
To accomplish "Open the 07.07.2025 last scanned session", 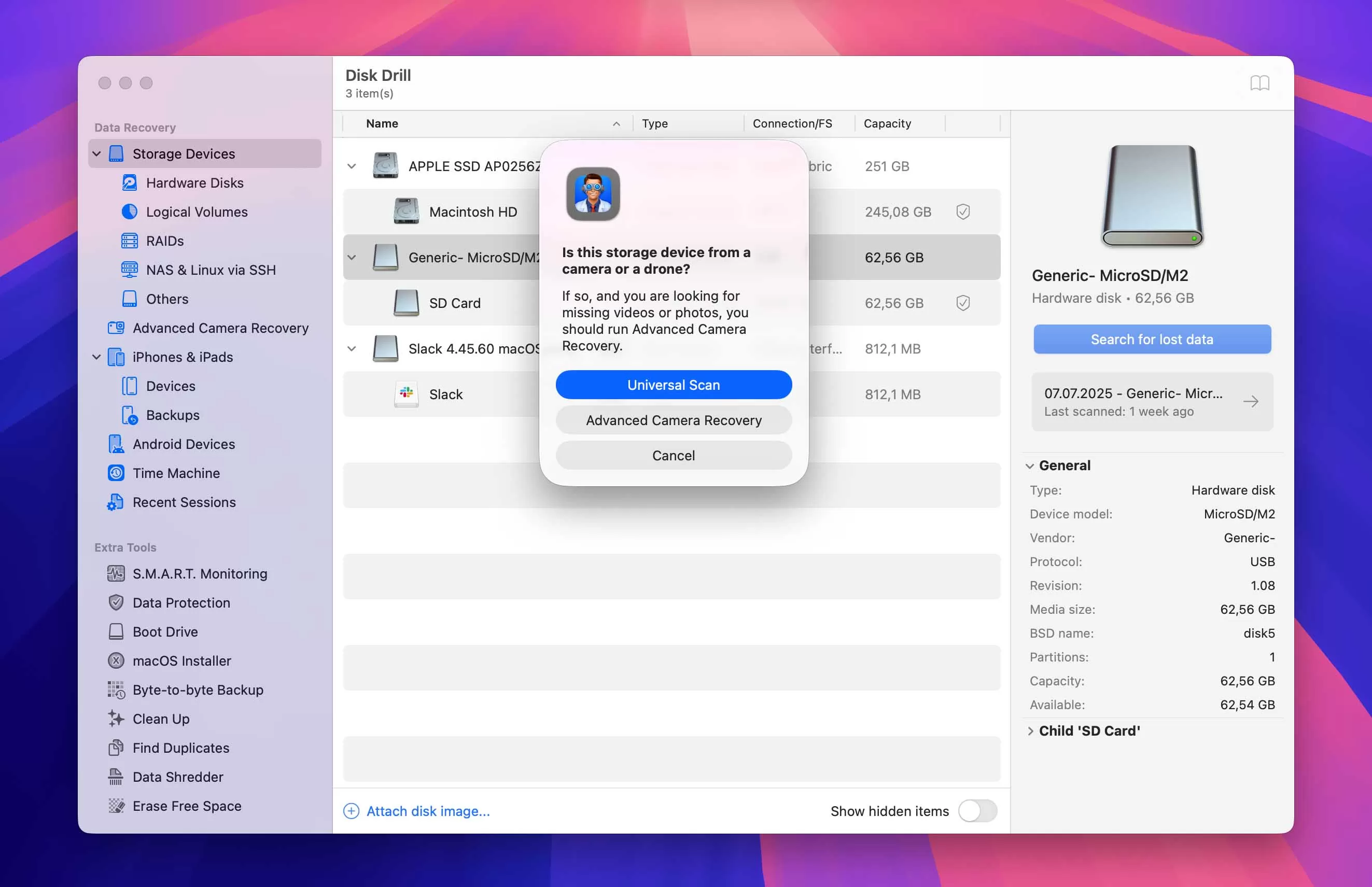I will pos(1152,401).
